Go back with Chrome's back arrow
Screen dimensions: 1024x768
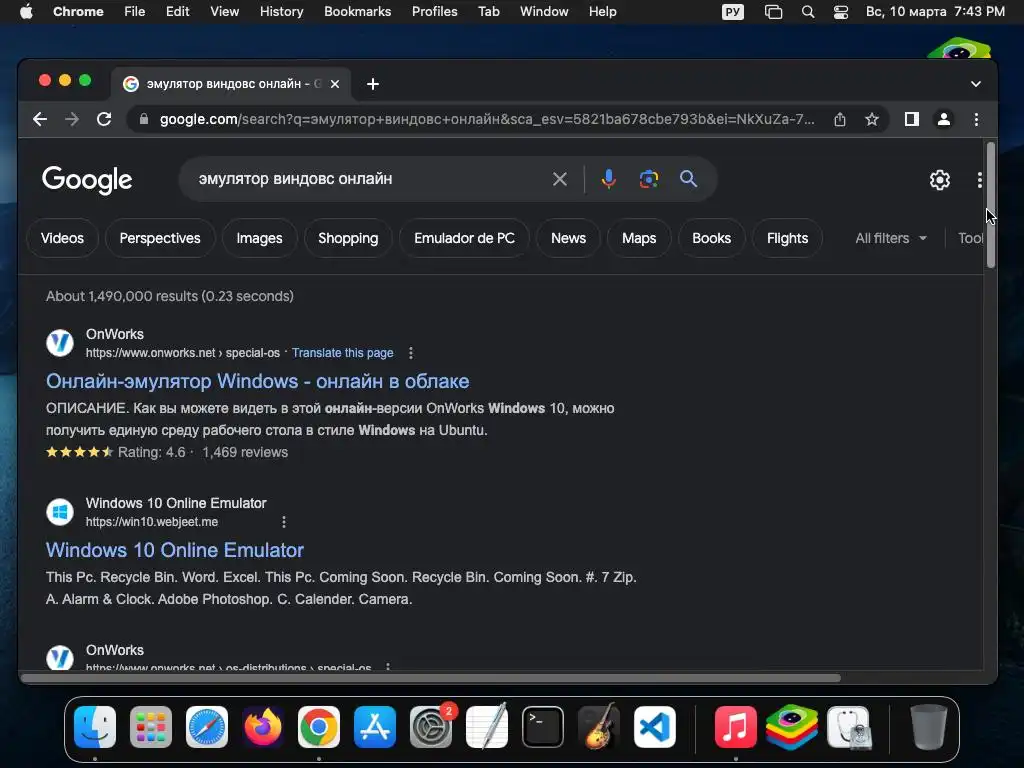pos(40,120)
